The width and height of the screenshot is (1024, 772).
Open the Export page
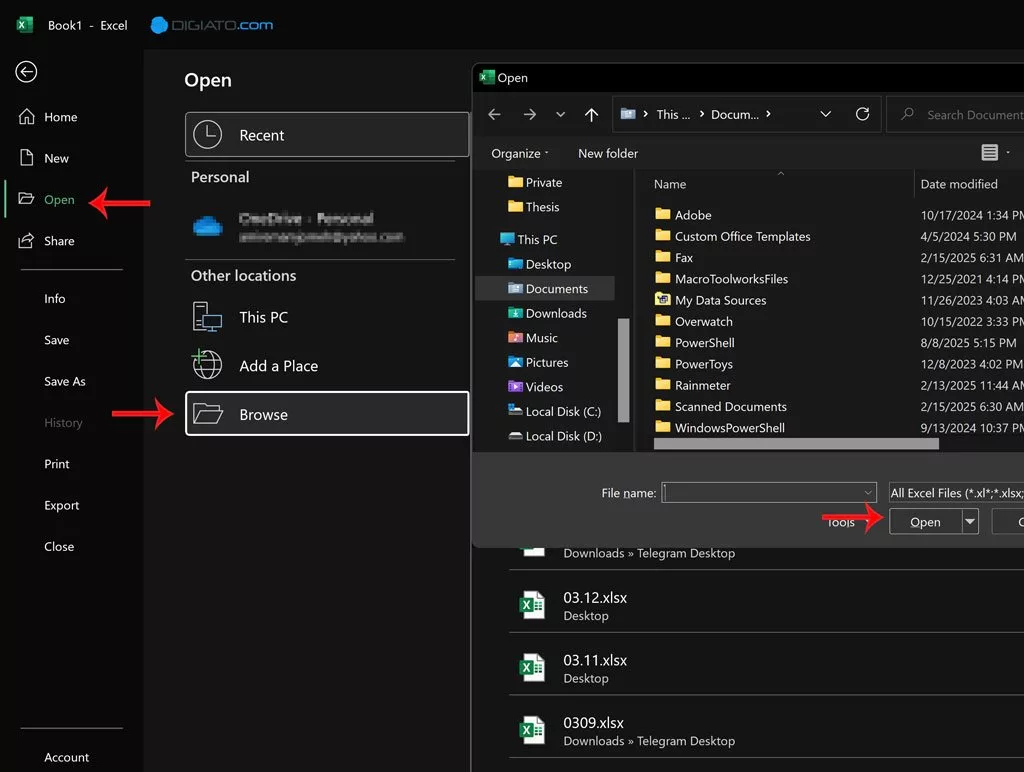click(61, 506)
